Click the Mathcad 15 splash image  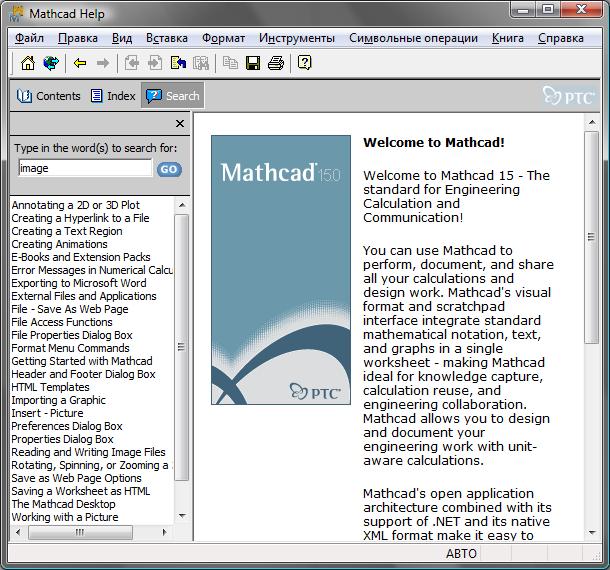[280, 270]
